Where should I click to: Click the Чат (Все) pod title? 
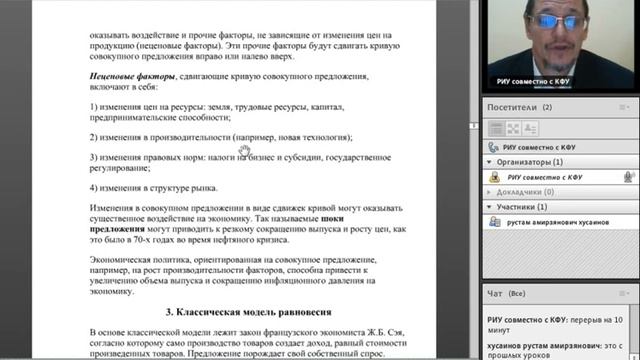pyautogui.click(x=506, y=293)
